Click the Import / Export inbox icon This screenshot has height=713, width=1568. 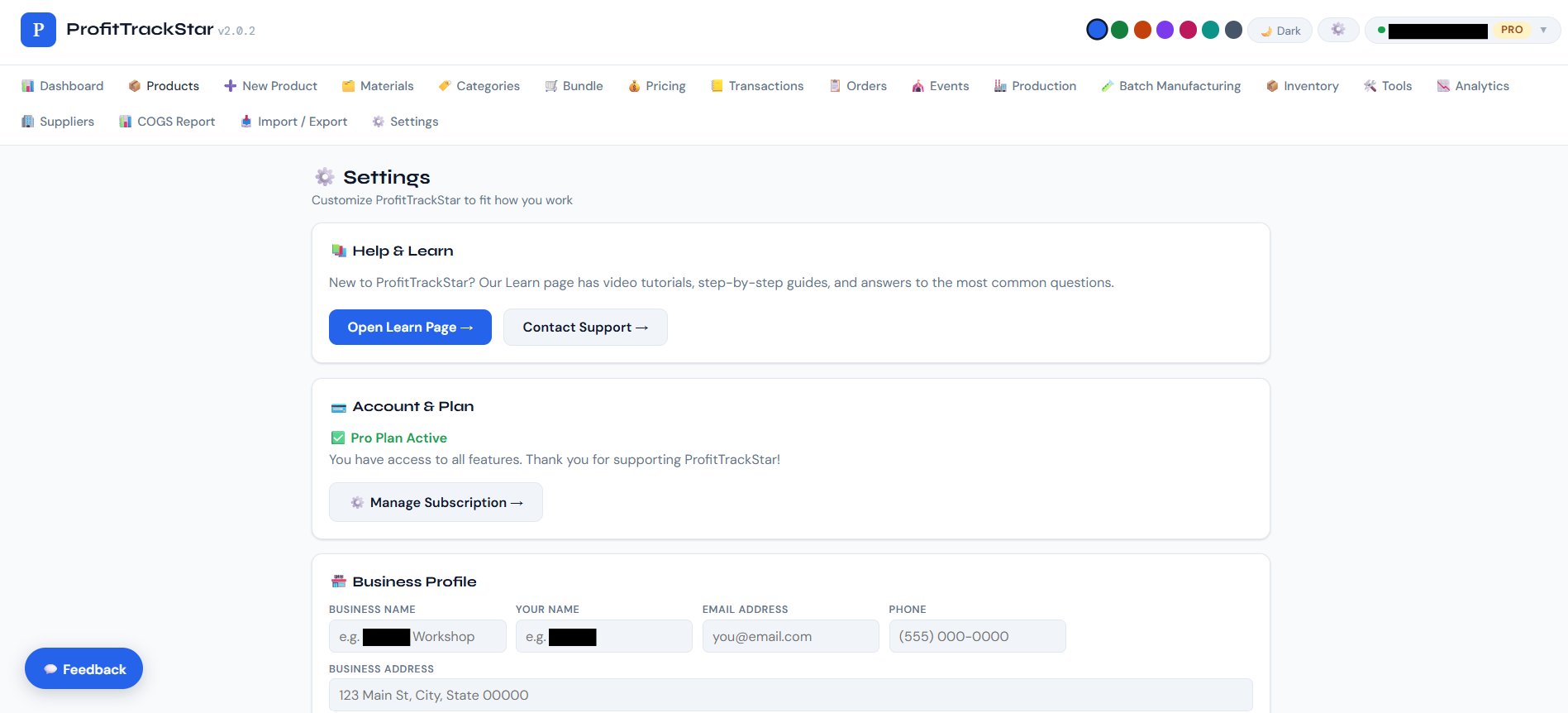tap(246, 122)
